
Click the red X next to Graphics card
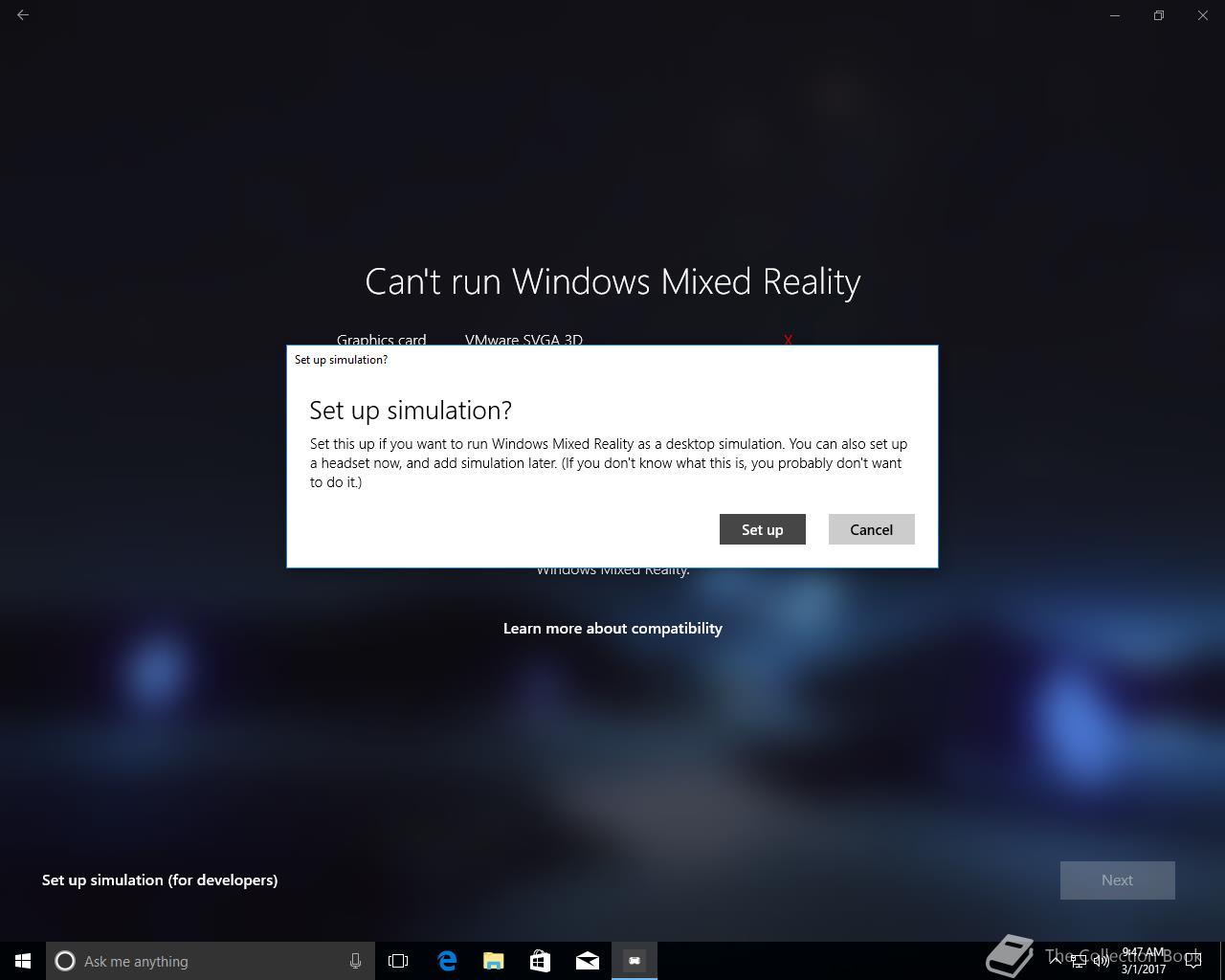(788, 340)
